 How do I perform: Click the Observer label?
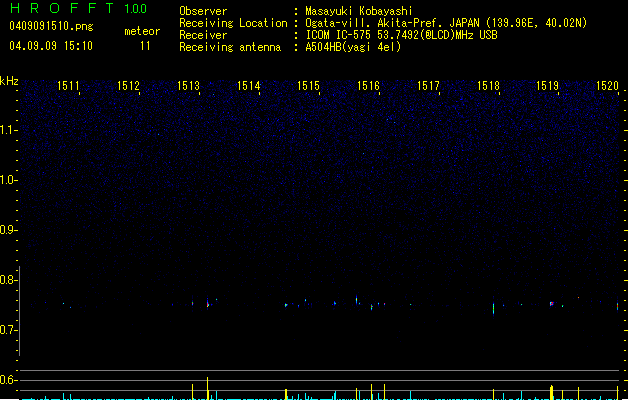pyautogui.click(x=203, y=11)
